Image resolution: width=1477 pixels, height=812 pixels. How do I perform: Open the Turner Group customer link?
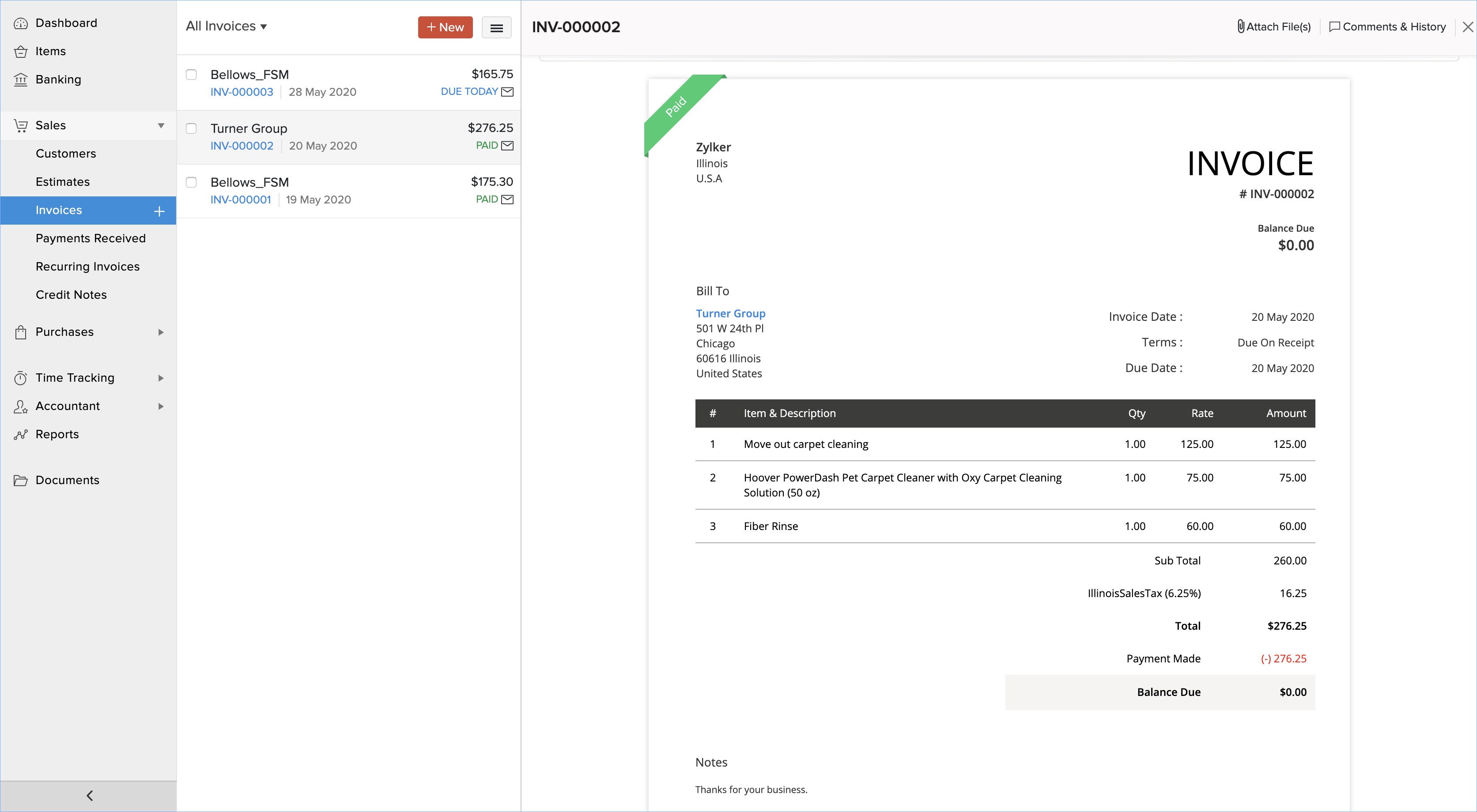(730, 313)
